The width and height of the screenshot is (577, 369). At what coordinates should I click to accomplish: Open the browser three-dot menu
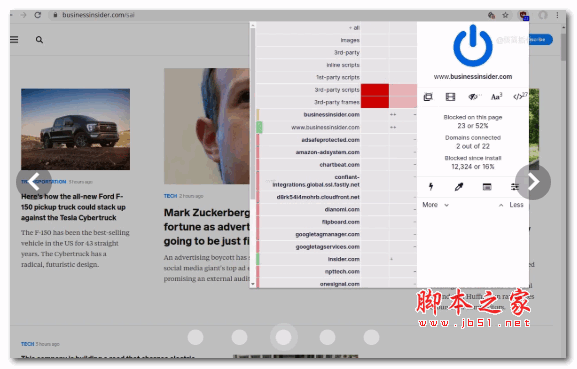(x=557, y=15)
